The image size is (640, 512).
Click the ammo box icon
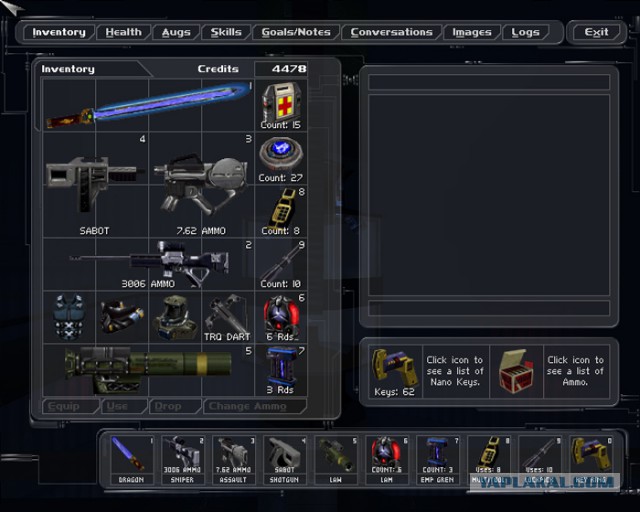tap(516, 372)
